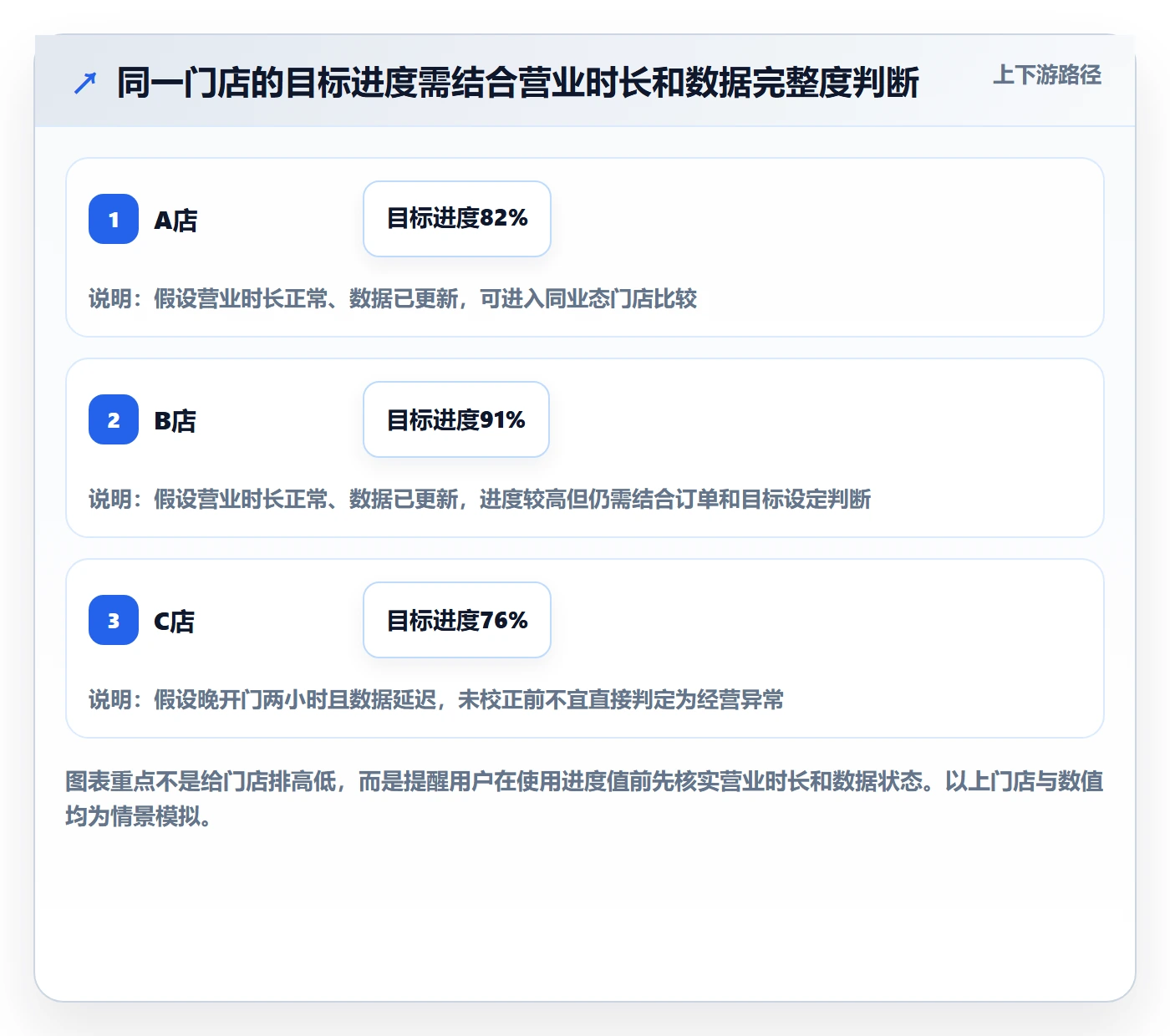Select the C店 store name

(174, 621)
